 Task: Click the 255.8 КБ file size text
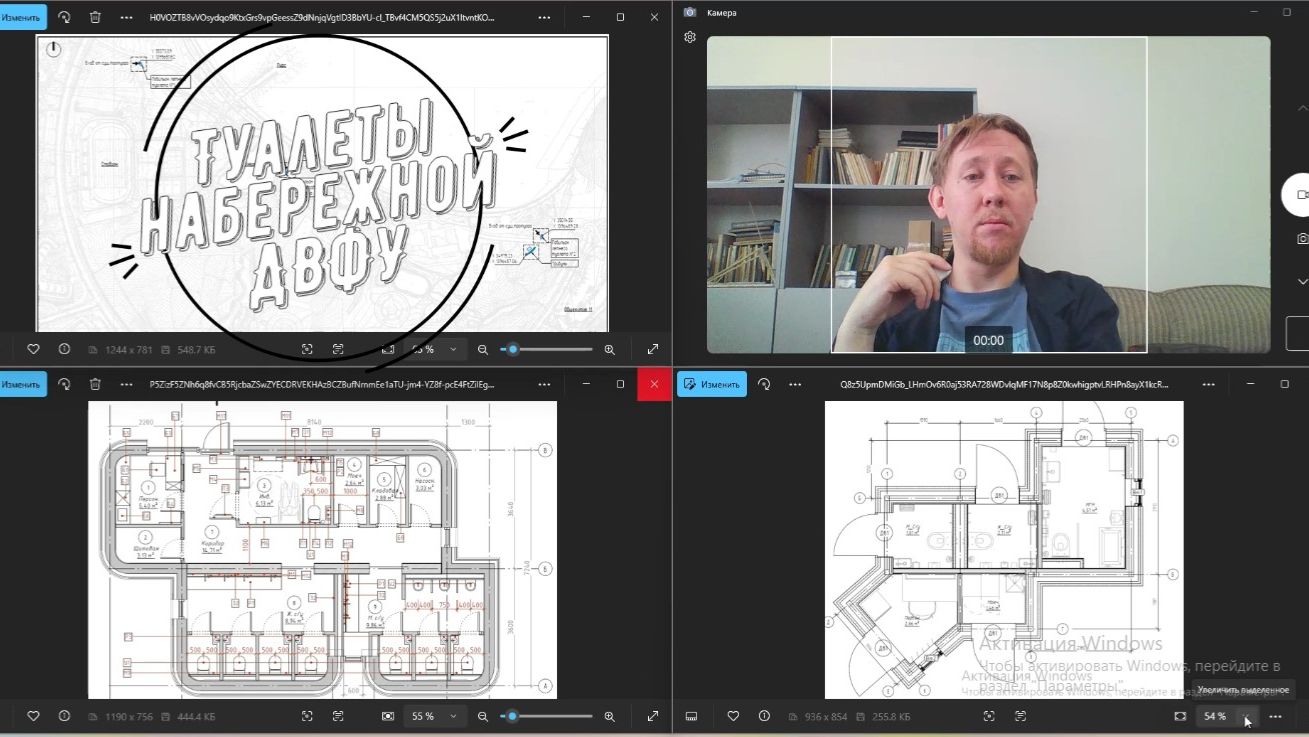[x=890, y=717]
